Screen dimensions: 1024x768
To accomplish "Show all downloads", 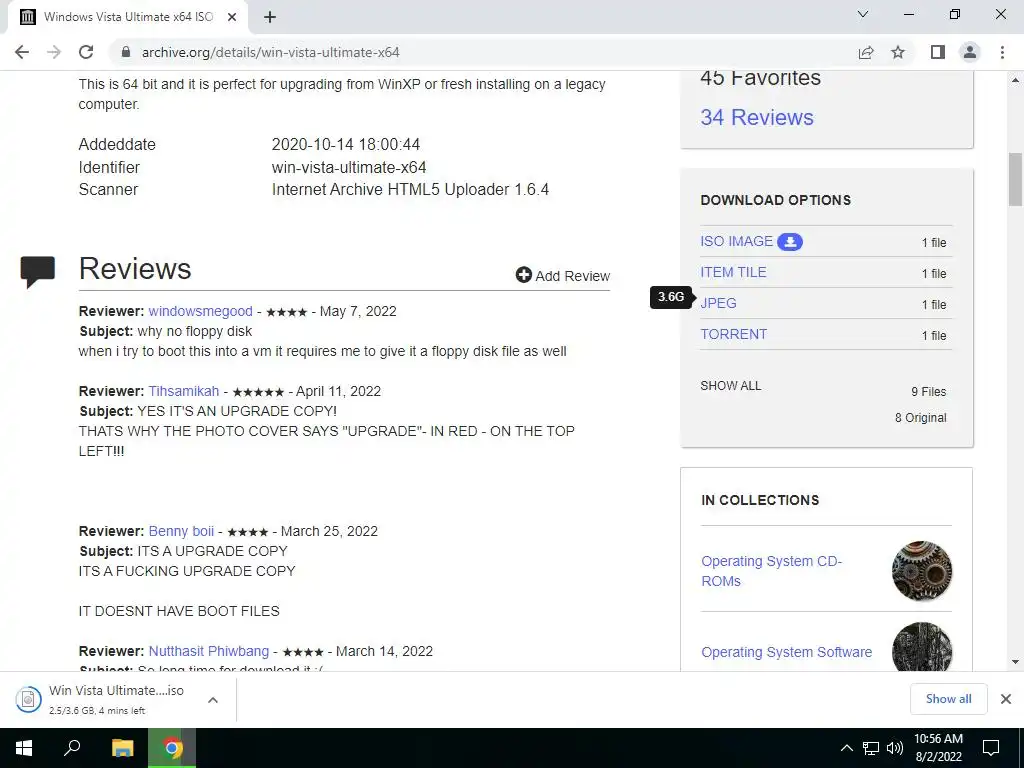I will pos(948,699).
